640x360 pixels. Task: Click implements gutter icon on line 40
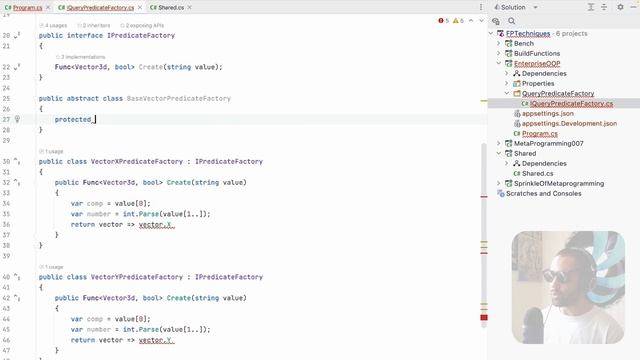coord(17,277)
